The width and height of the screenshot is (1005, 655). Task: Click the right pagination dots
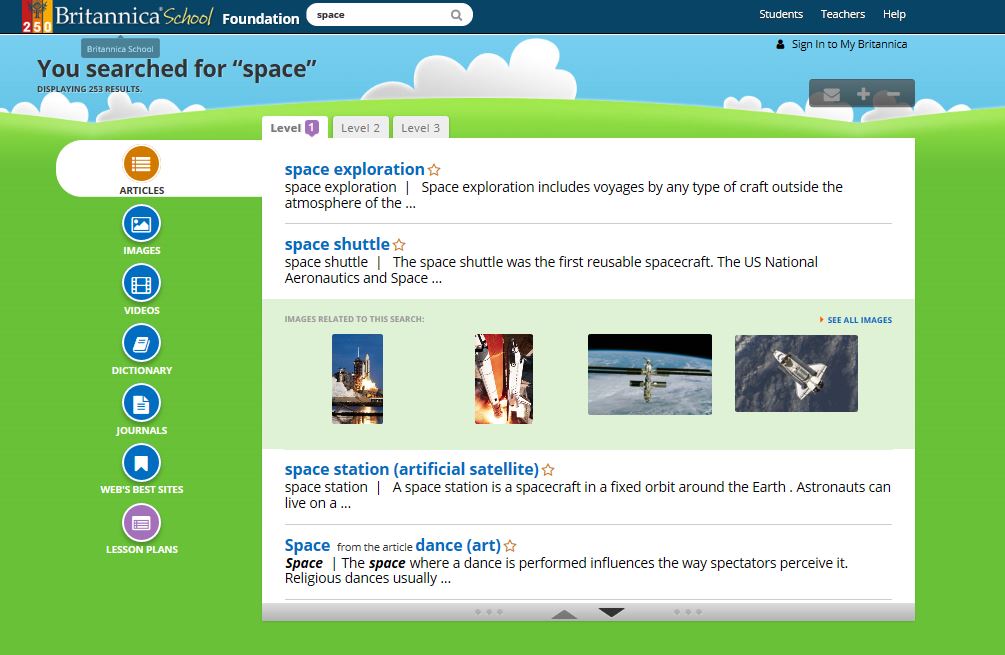[x=688, y=612]
